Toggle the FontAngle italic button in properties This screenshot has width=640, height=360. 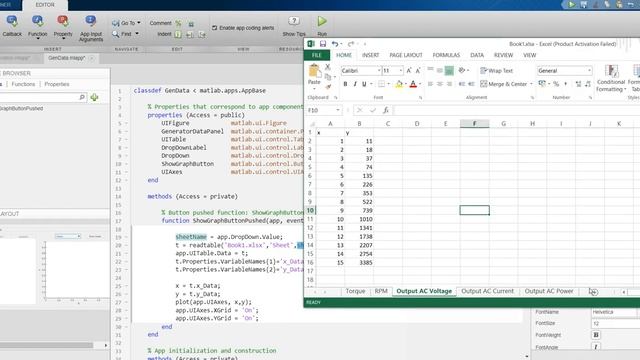pyautogui.click(x=596, y=347)
